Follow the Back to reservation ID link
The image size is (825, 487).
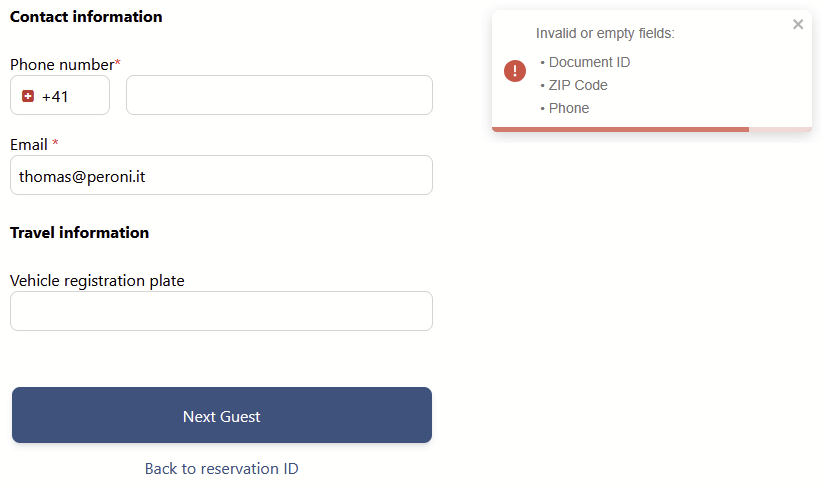pyautogui.click(x=221, y=469)
